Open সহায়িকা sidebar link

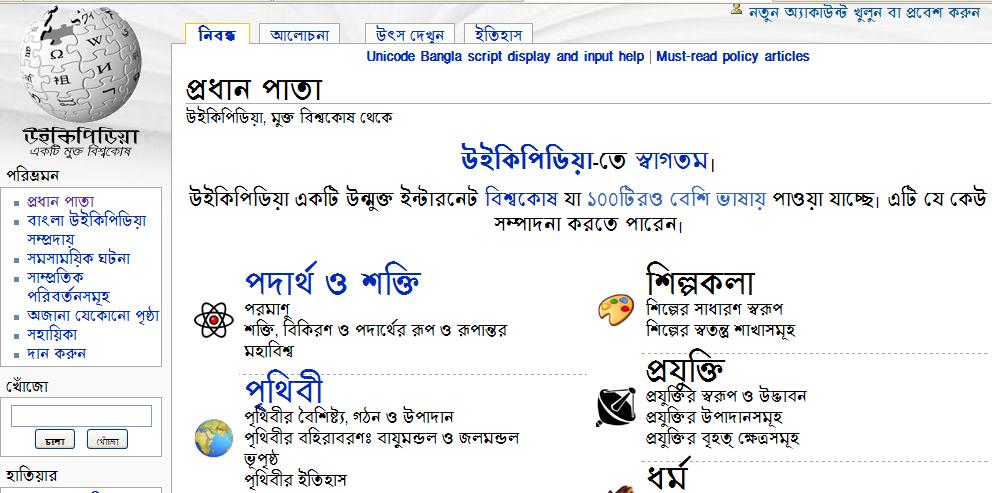52,334
